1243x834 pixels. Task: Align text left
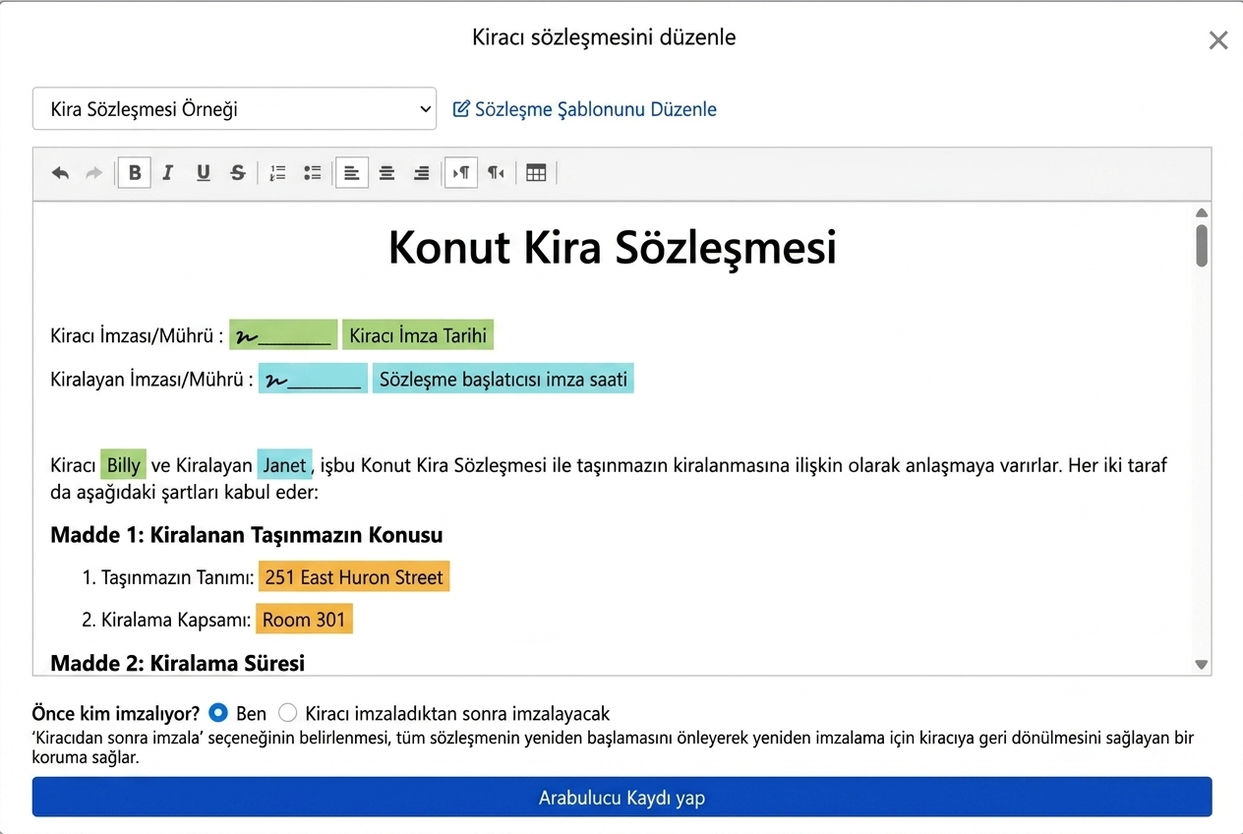pyautogui.click(x=352, y=173)
